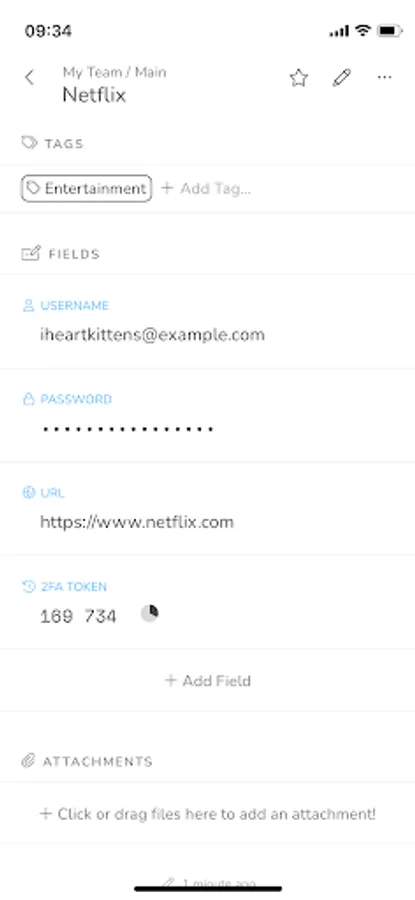Click the Username person icon
Screen dimensions: 415x900
point(28,305)
